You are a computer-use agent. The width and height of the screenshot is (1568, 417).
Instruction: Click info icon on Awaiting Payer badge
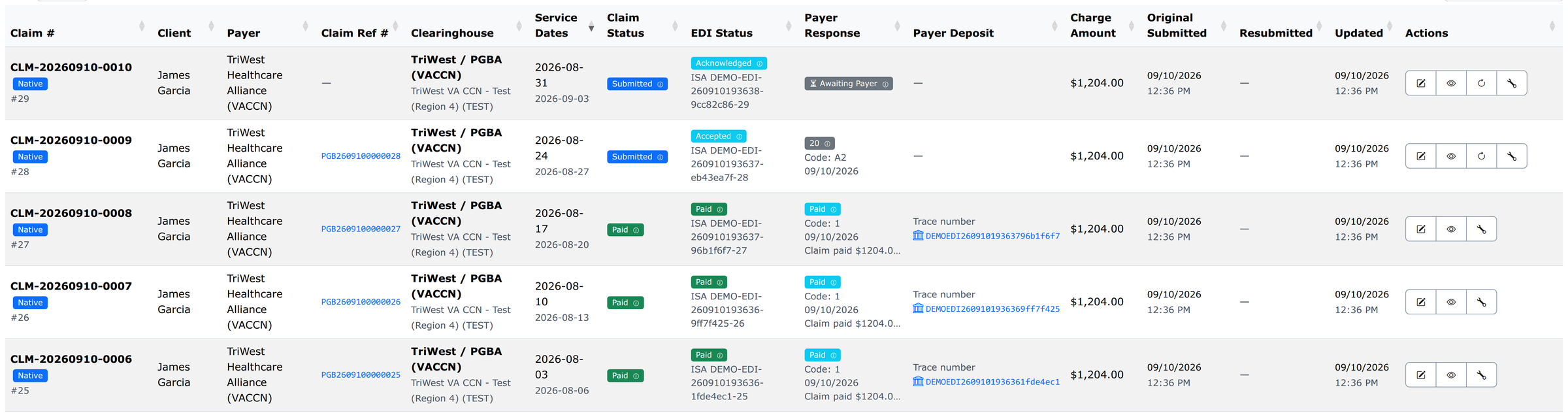coord(885,84)
